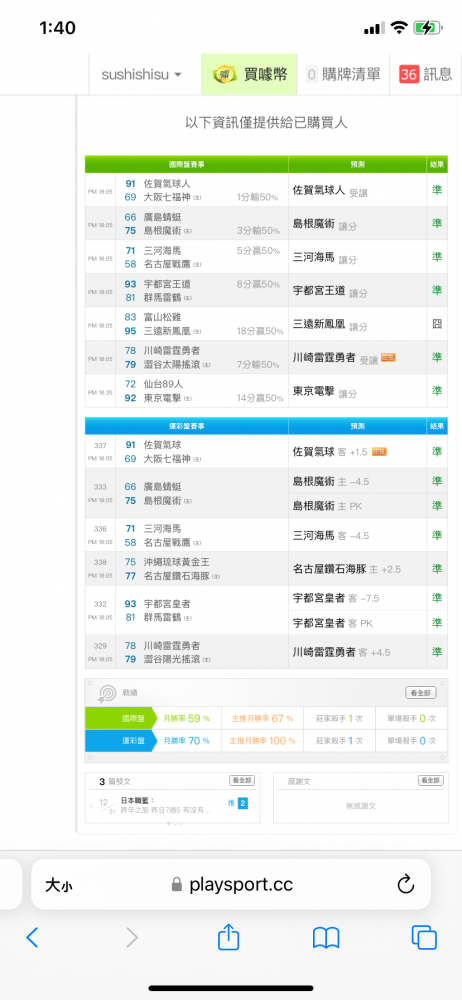The width and height of the screenshot is (462, 1000).
Task: Tap the 14分贏50% handicap text
Action: point(260,398)
